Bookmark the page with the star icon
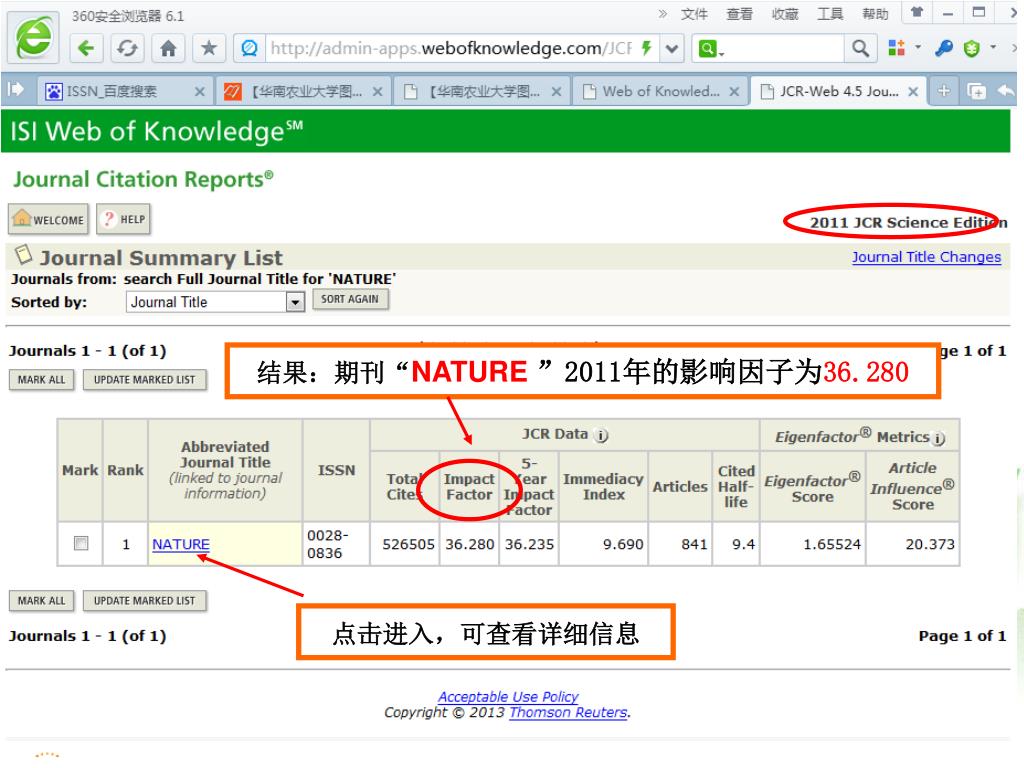This screenshot has height=768, width=1024. (x=209, y=48)
